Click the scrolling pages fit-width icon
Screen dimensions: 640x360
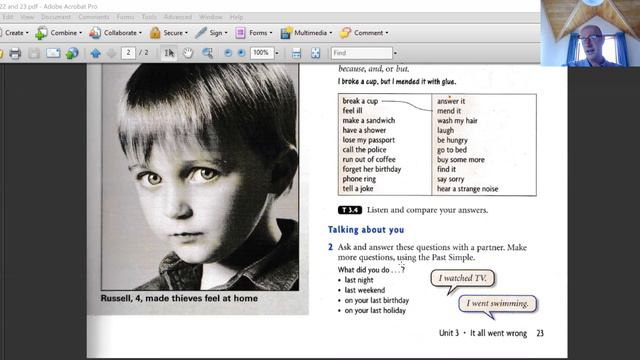pos(296,53)
